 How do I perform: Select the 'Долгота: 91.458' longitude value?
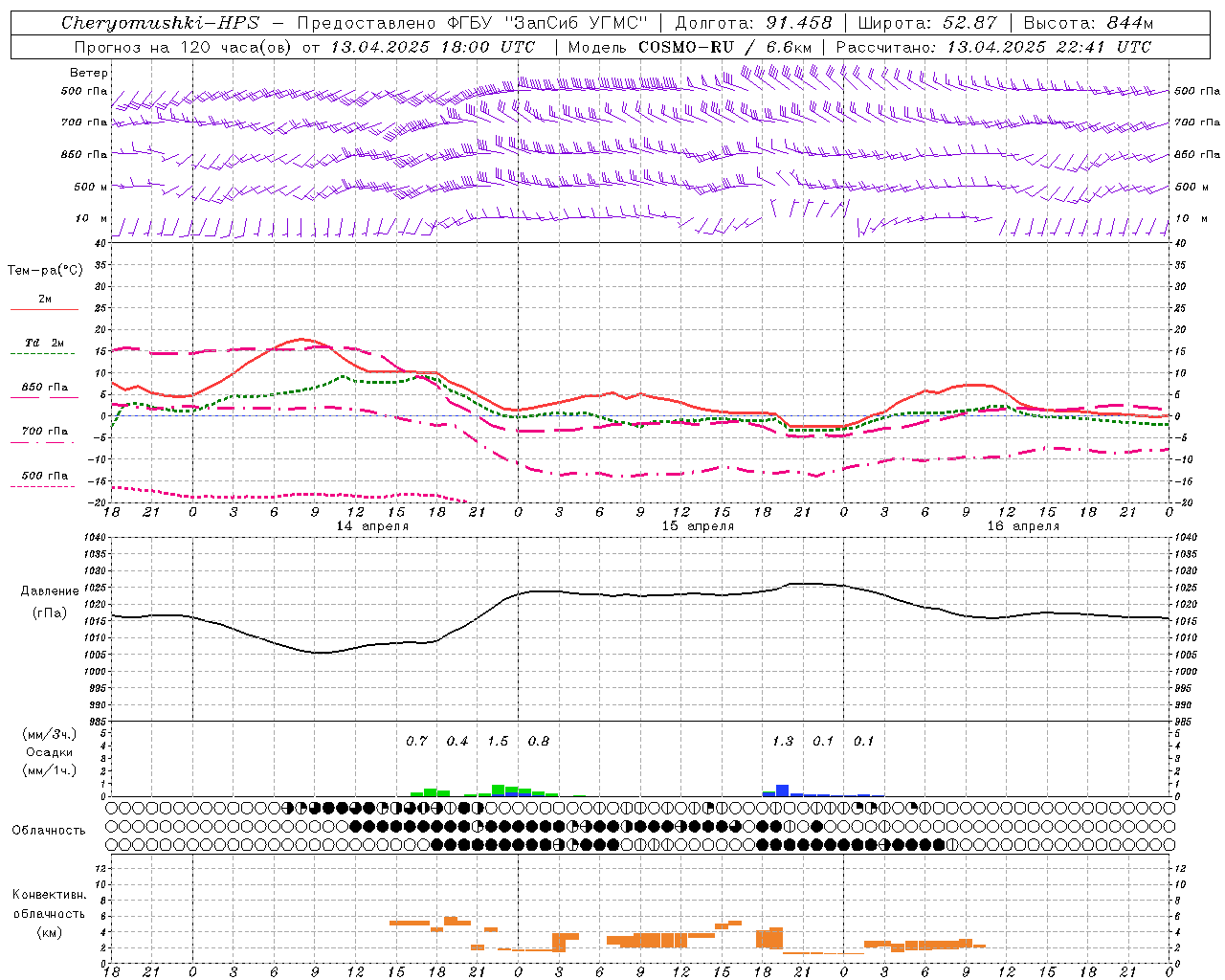pyautogui.click(x=753, y=23)
